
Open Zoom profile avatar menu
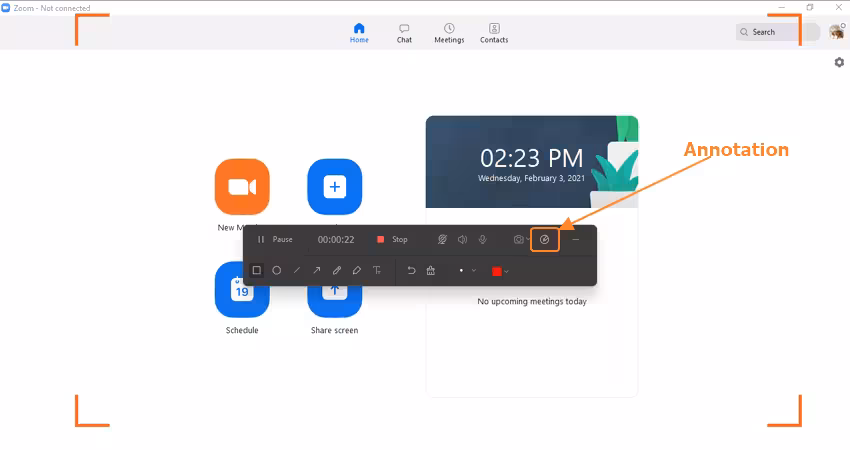pyautogui.click(x=837, y=31)
